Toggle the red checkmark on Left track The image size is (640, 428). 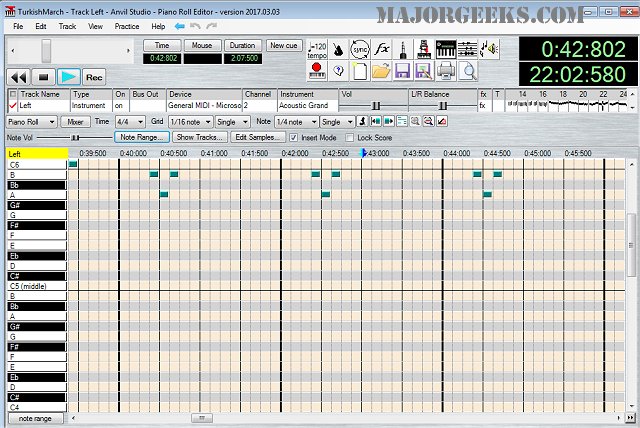pos(13,106)
